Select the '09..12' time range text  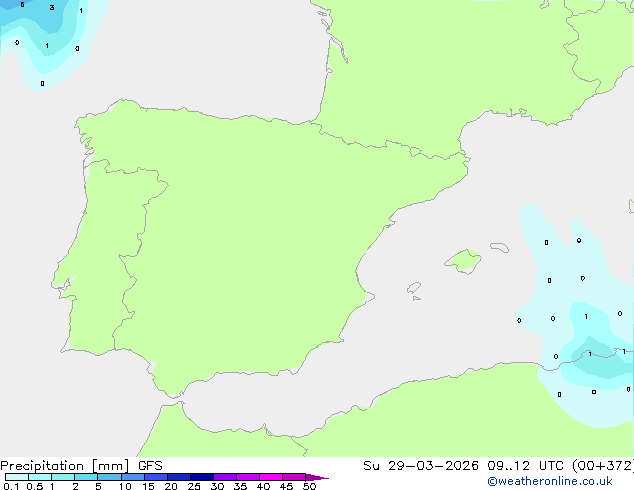point(508,466)
